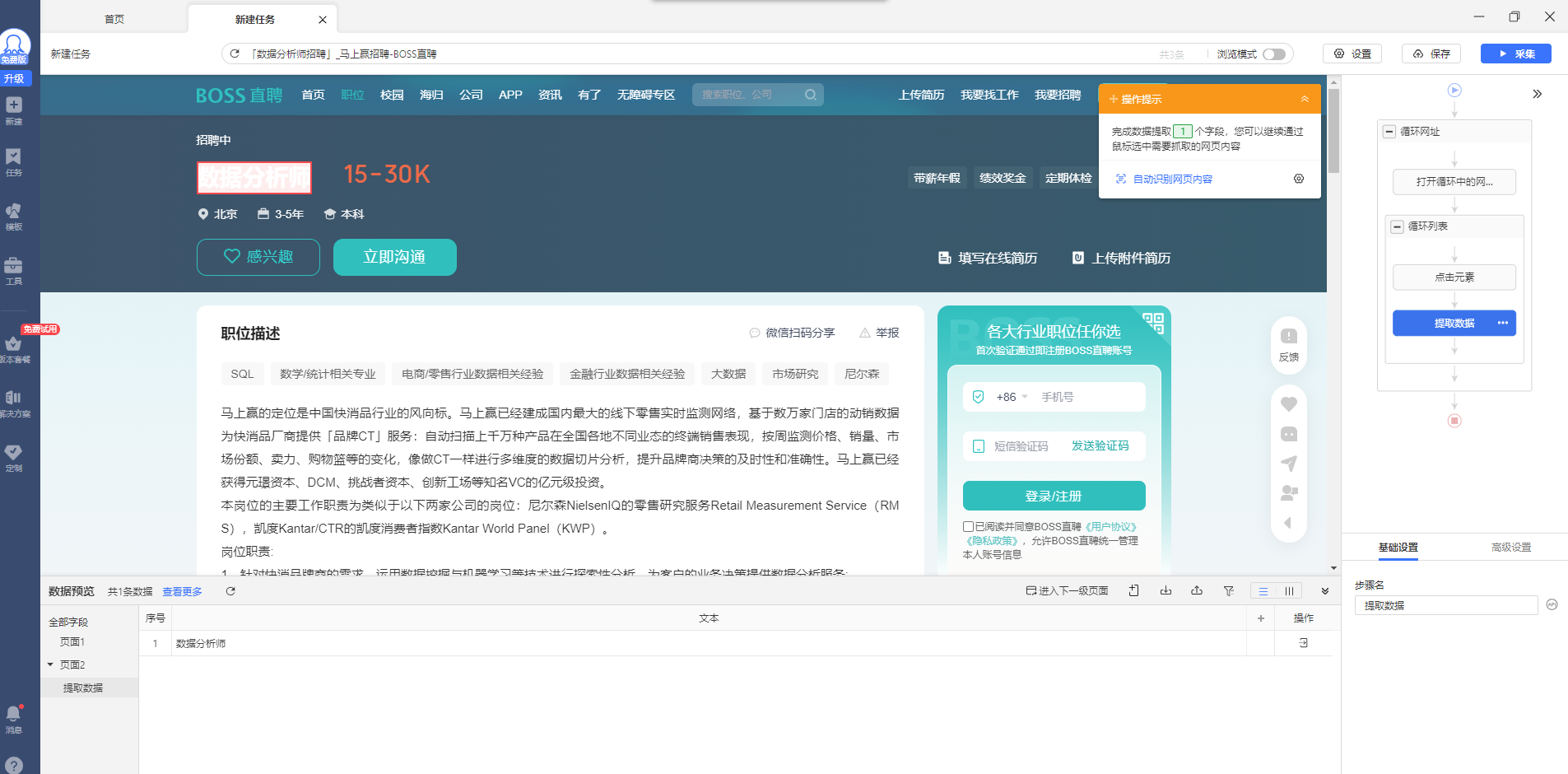Open the 定制 customization icon
The width and height of the screenshot is (1568, 774).
coord(14,458)
